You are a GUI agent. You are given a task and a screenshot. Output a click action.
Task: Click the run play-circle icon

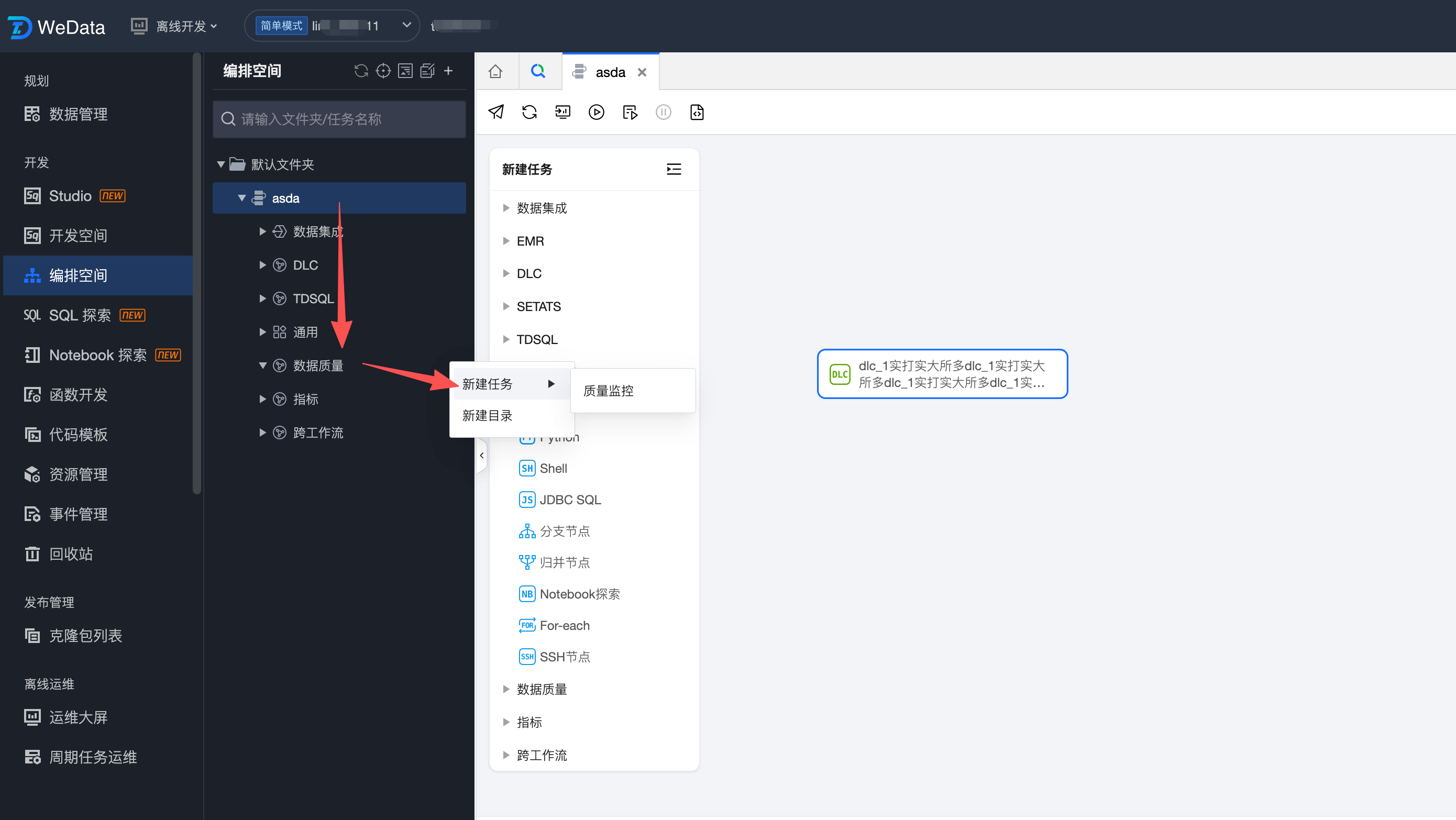595,112
